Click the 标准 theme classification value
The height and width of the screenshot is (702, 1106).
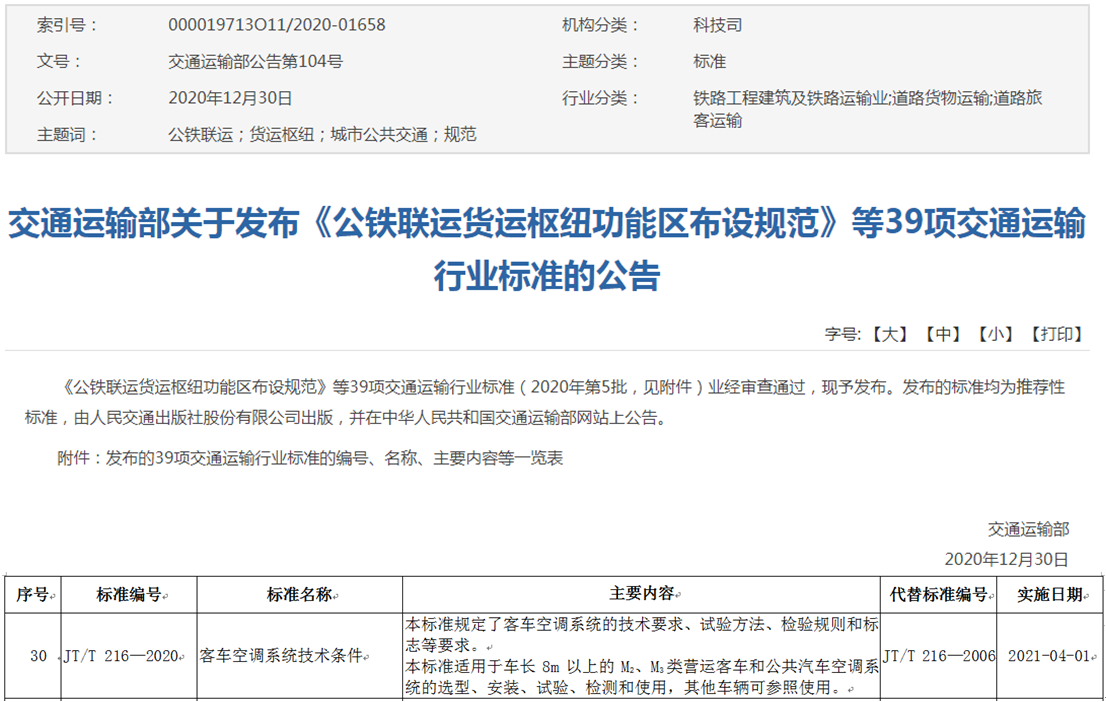point(709,61)
